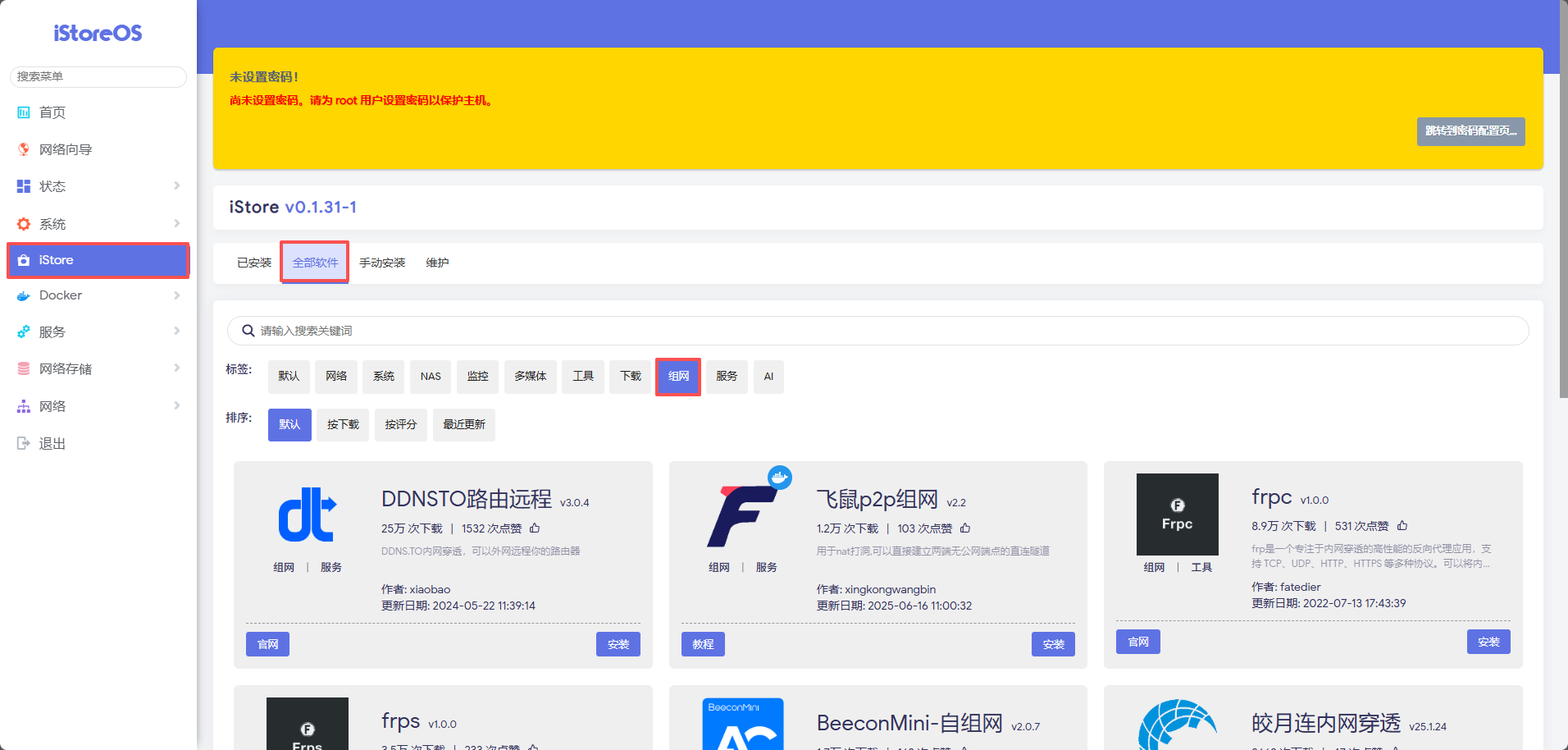
Task: Select the AI tag filter
Action: pos(768,377)
